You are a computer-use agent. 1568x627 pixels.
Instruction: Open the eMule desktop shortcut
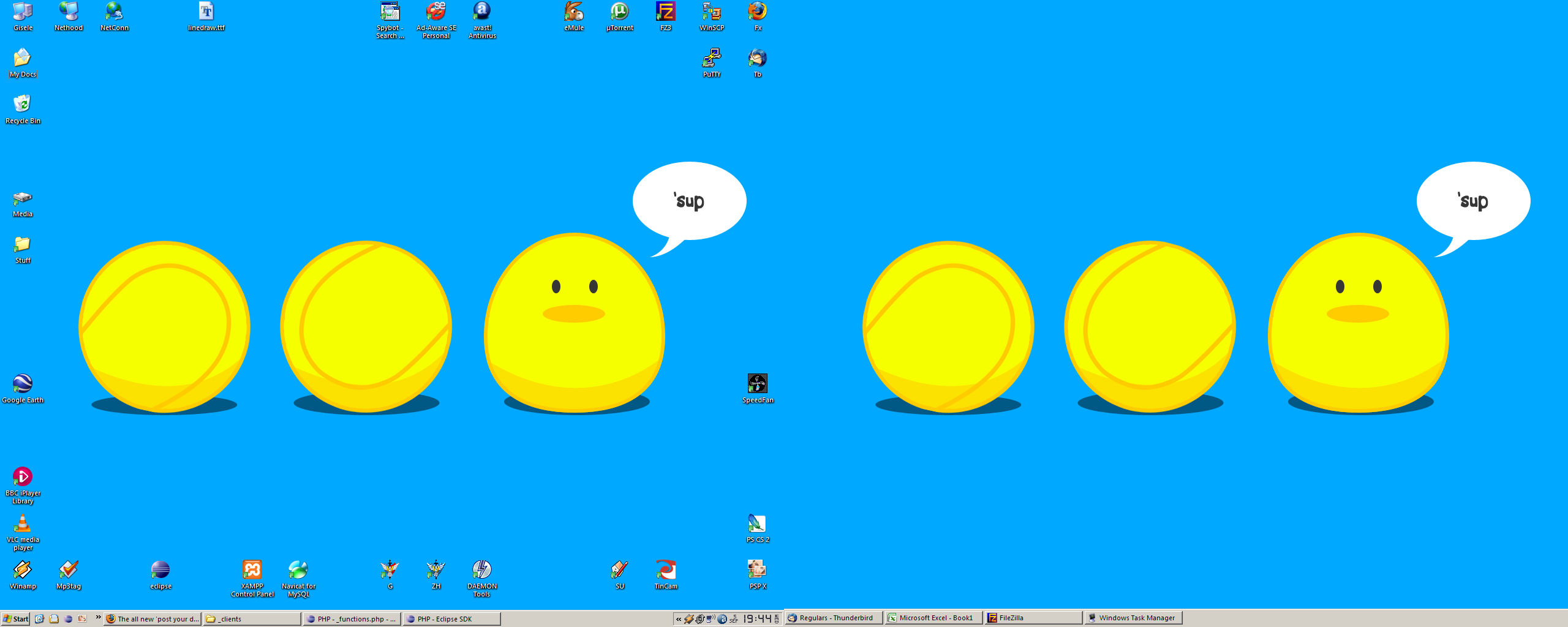pyautogui.click(x=574, y=16)
